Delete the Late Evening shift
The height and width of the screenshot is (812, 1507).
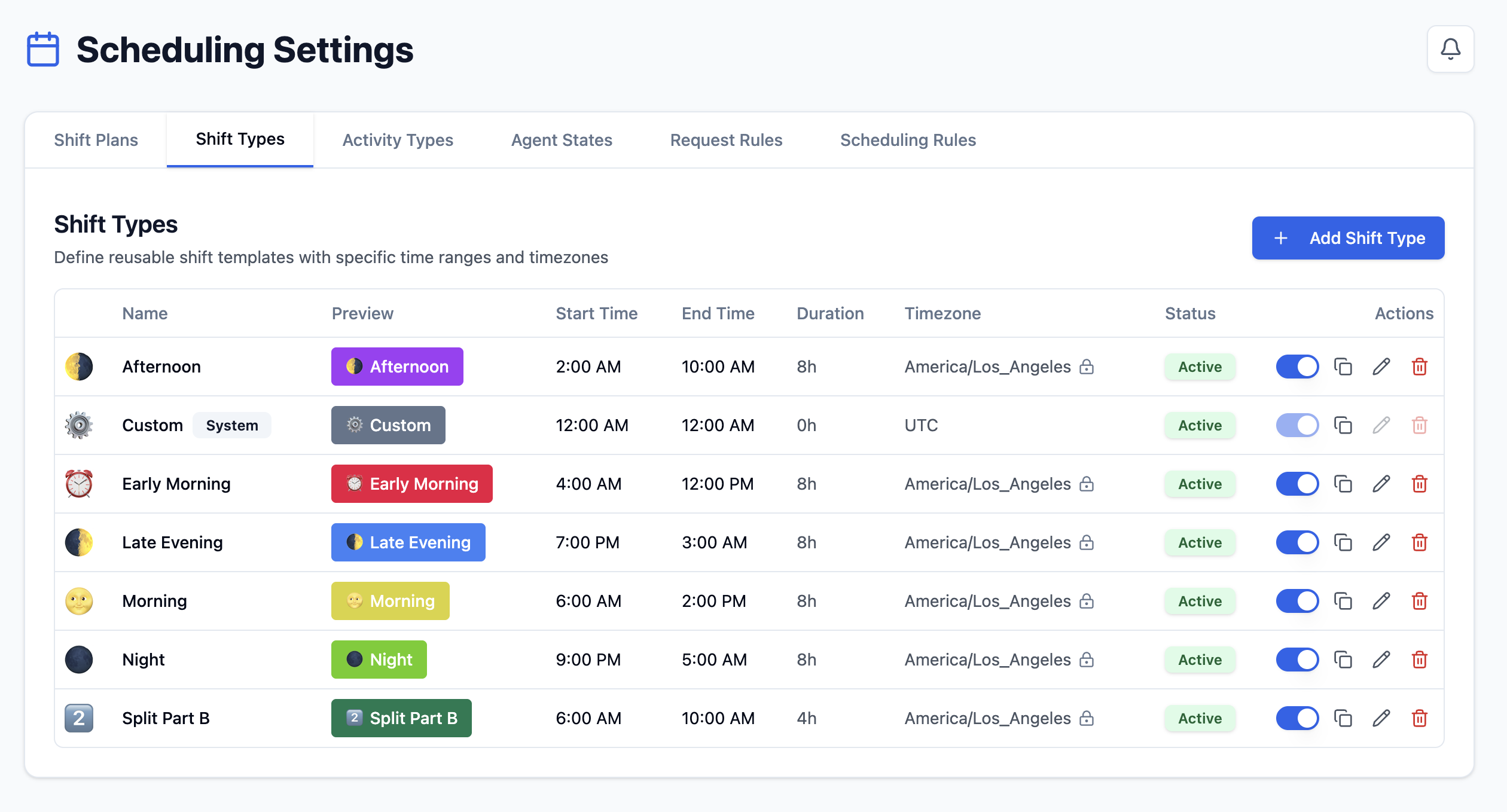1420,542
